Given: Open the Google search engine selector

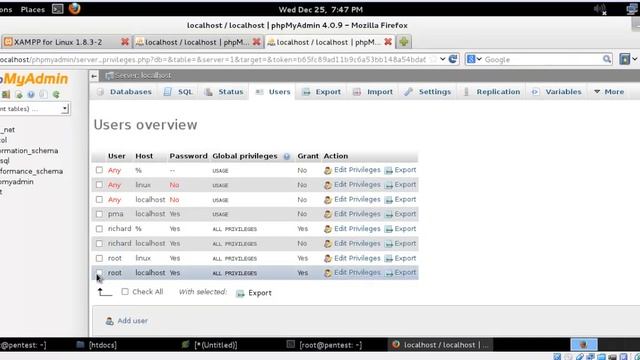Looking at the screenshot, I should [x=474, y=60].
